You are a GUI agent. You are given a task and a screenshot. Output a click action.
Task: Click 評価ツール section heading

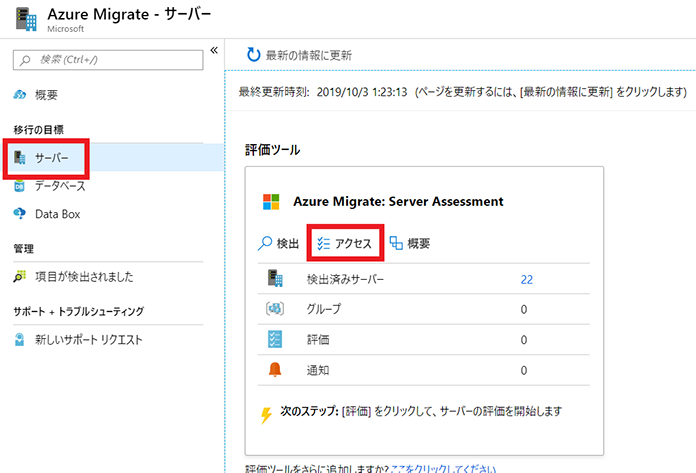pyautogui.click(x=273, y=150)
